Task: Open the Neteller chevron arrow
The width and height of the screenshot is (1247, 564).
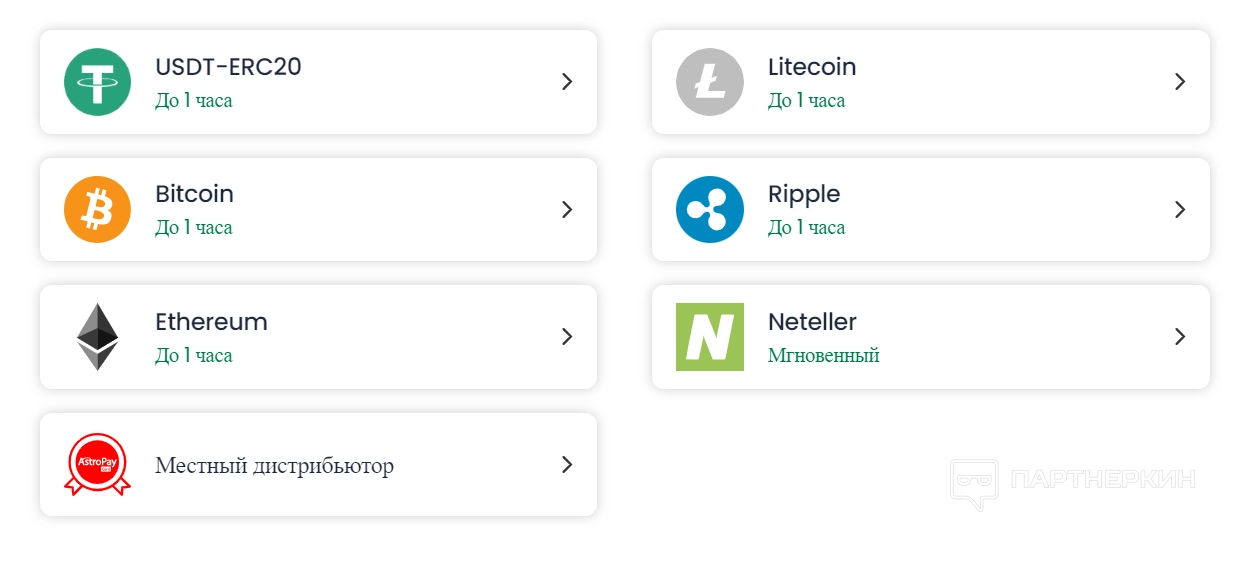Action: [1180, 337]
